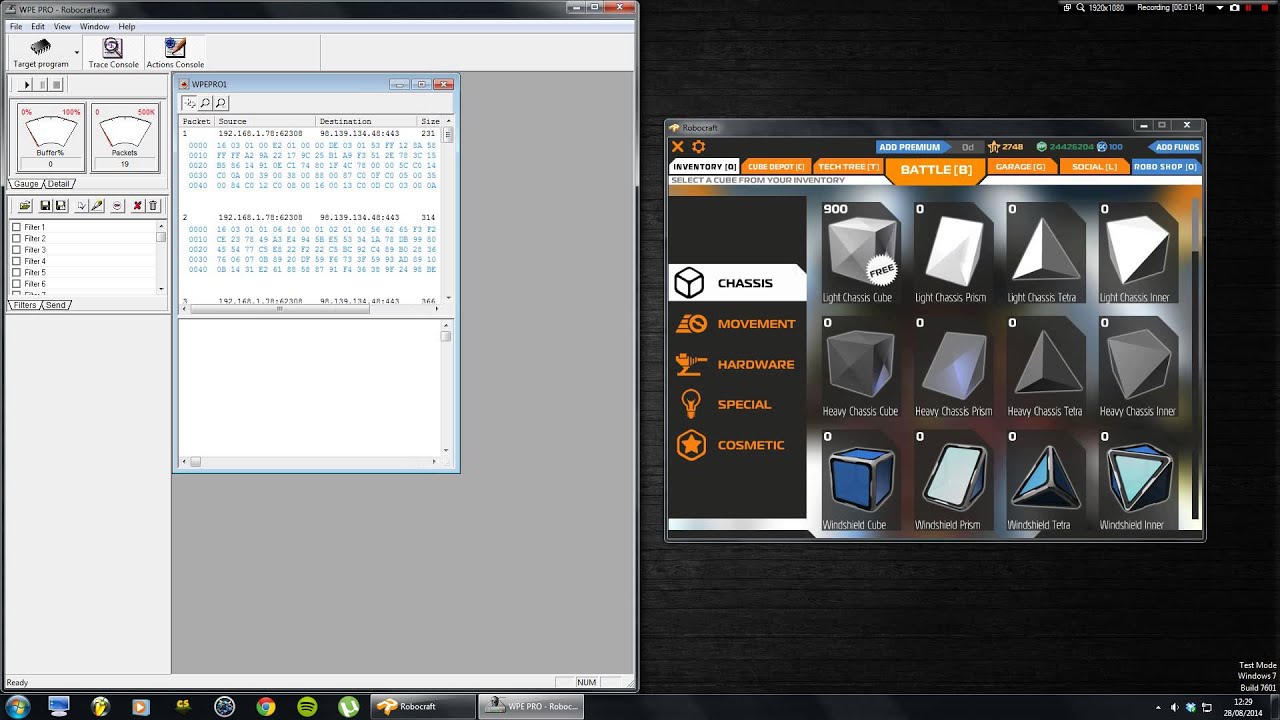Close Robocraft menu with orange X icon
1280x720 pixels.
[x=678, y=147]
